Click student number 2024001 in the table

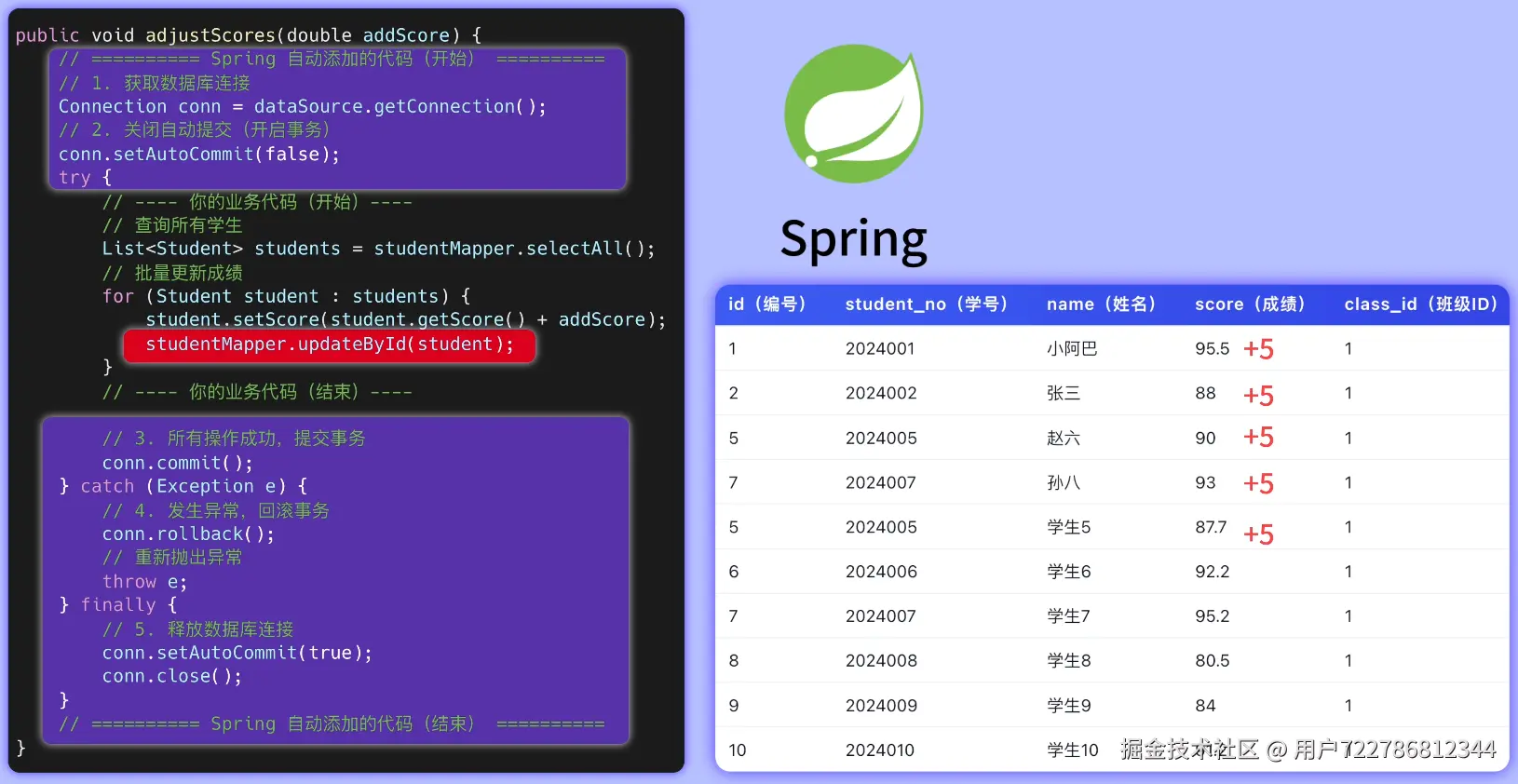point(880,348)
